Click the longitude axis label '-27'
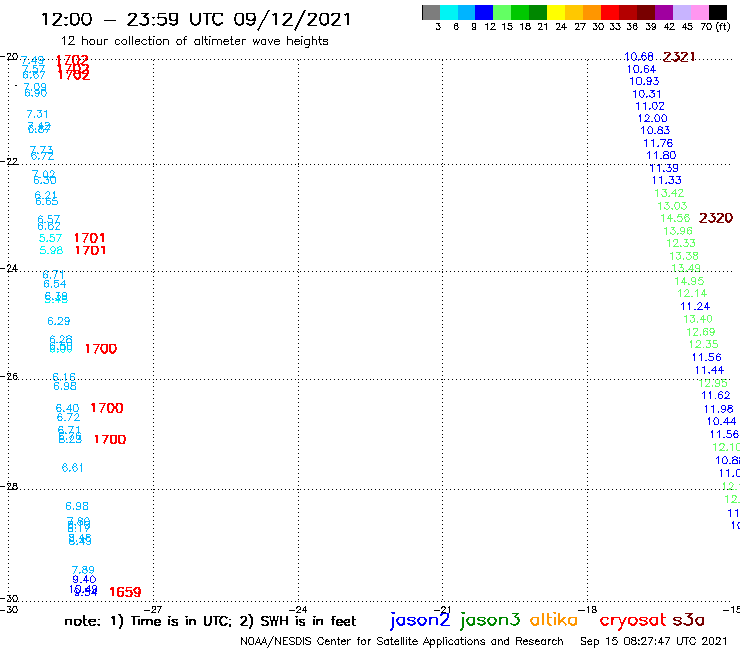Image resolution: width=740 pixels, height=650 pixels. pyautogui.click(x=153, y=609)
